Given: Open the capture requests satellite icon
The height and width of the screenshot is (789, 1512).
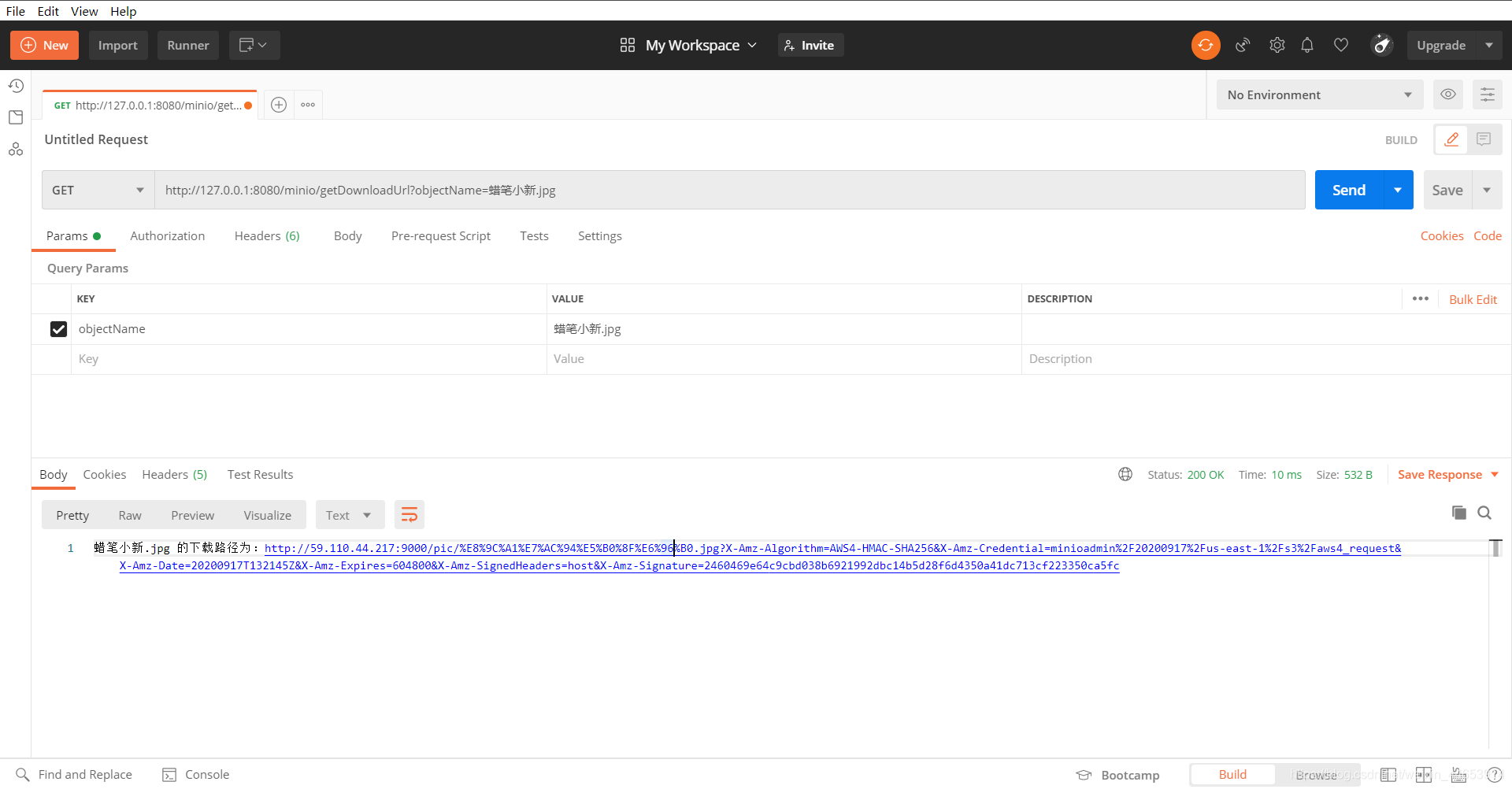Looking at the screenshot, I should [x=1243, y=46].
